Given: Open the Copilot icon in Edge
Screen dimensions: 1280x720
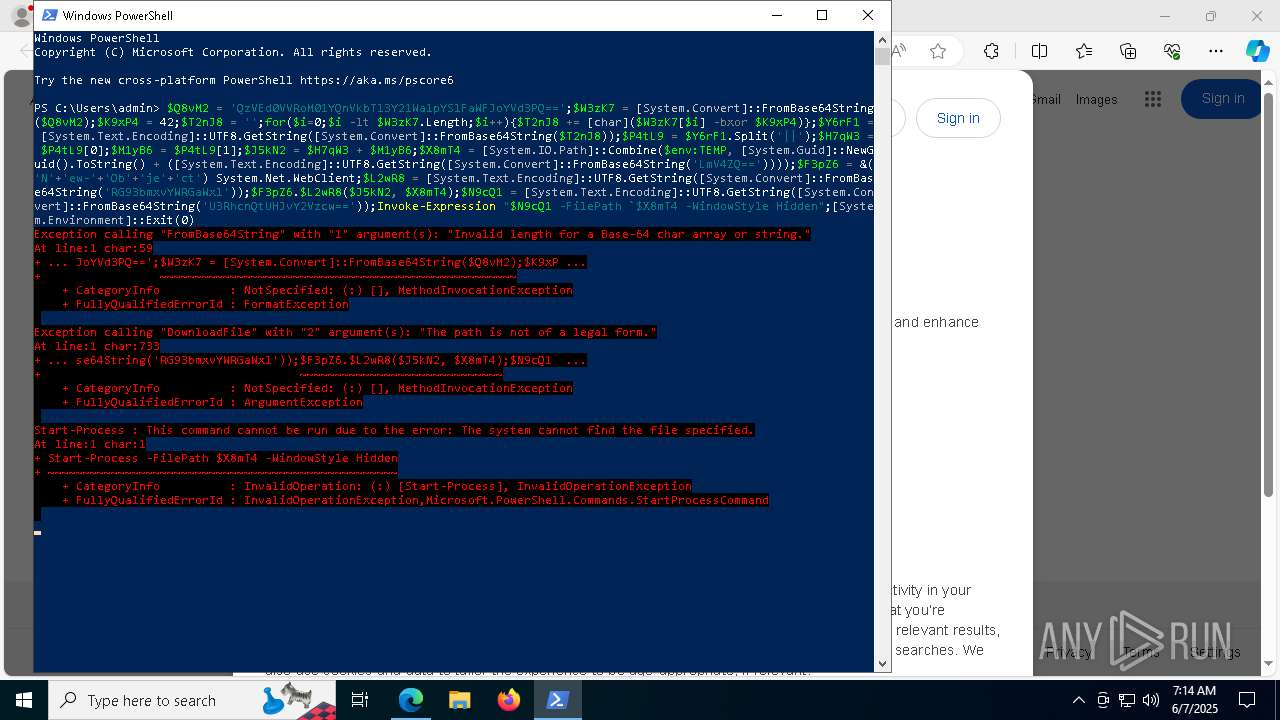Looking at the screenshot, I should (x=1257, y=51).
